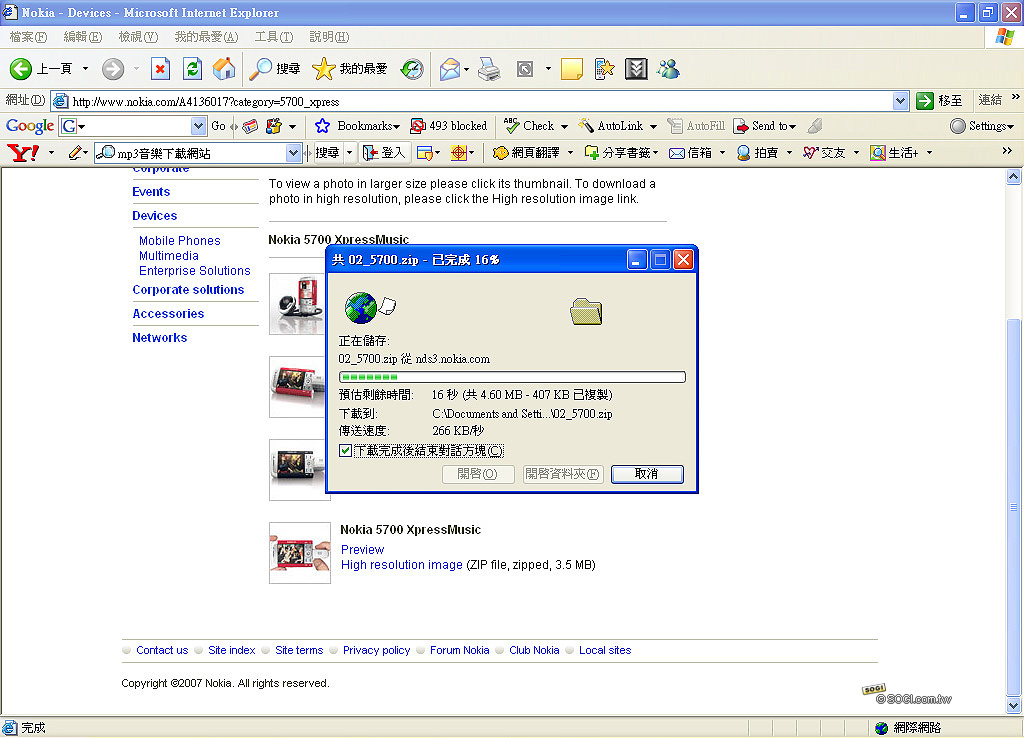This screenshot has width=1024, height=738.
Task: Open the Enterprise Solutions link
Action: coord(195,271)
